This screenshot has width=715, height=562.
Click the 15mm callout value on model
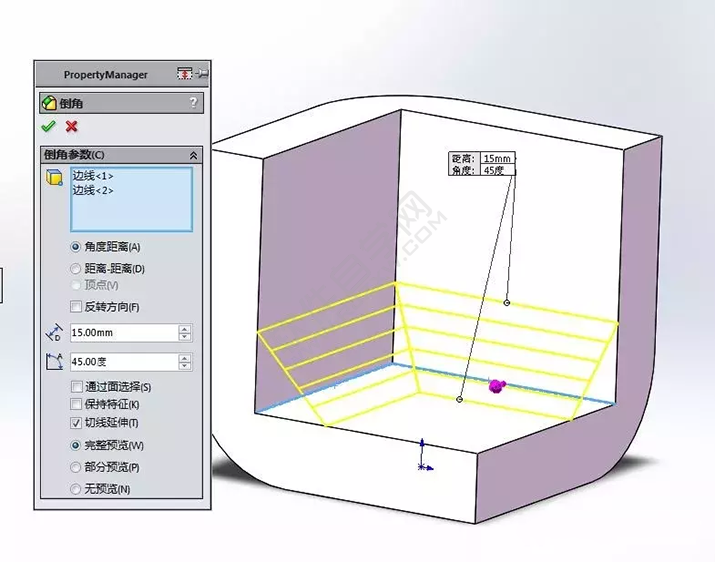(x=497, y=158)
